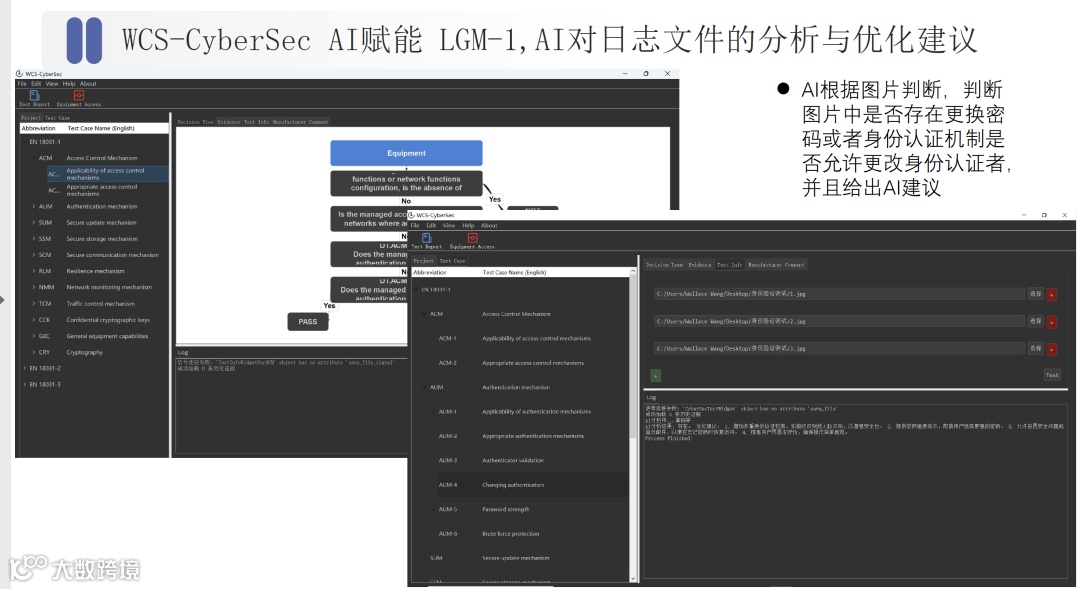Screen dimensions: 1080x589
Task: Expand SUM node in back window tree
Action: pos(34,223)
